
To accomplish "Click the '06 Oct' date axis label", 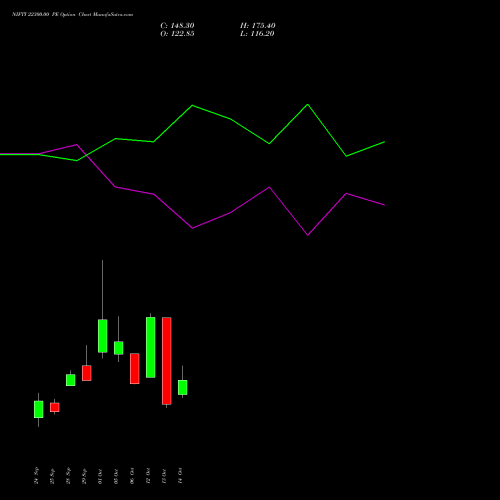I will pos(132,476).
